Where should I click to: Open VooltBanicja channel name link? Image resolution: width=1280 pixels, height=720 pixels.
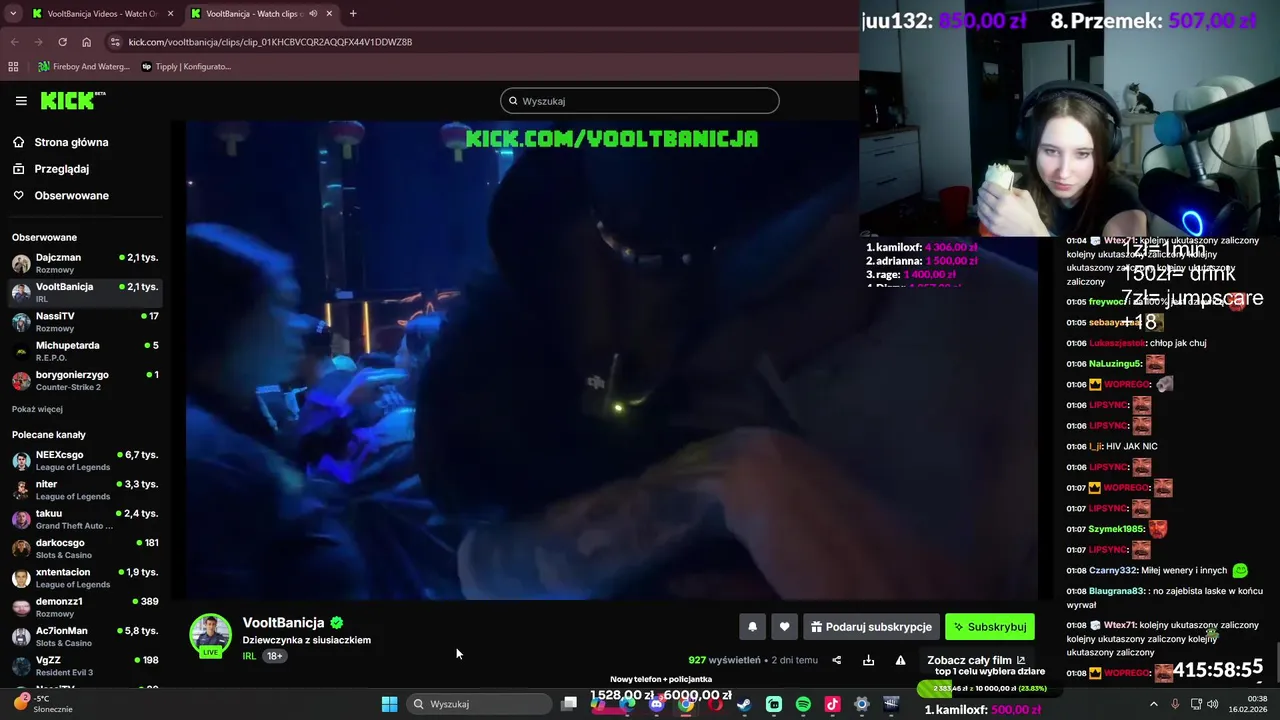coord(283,622)
